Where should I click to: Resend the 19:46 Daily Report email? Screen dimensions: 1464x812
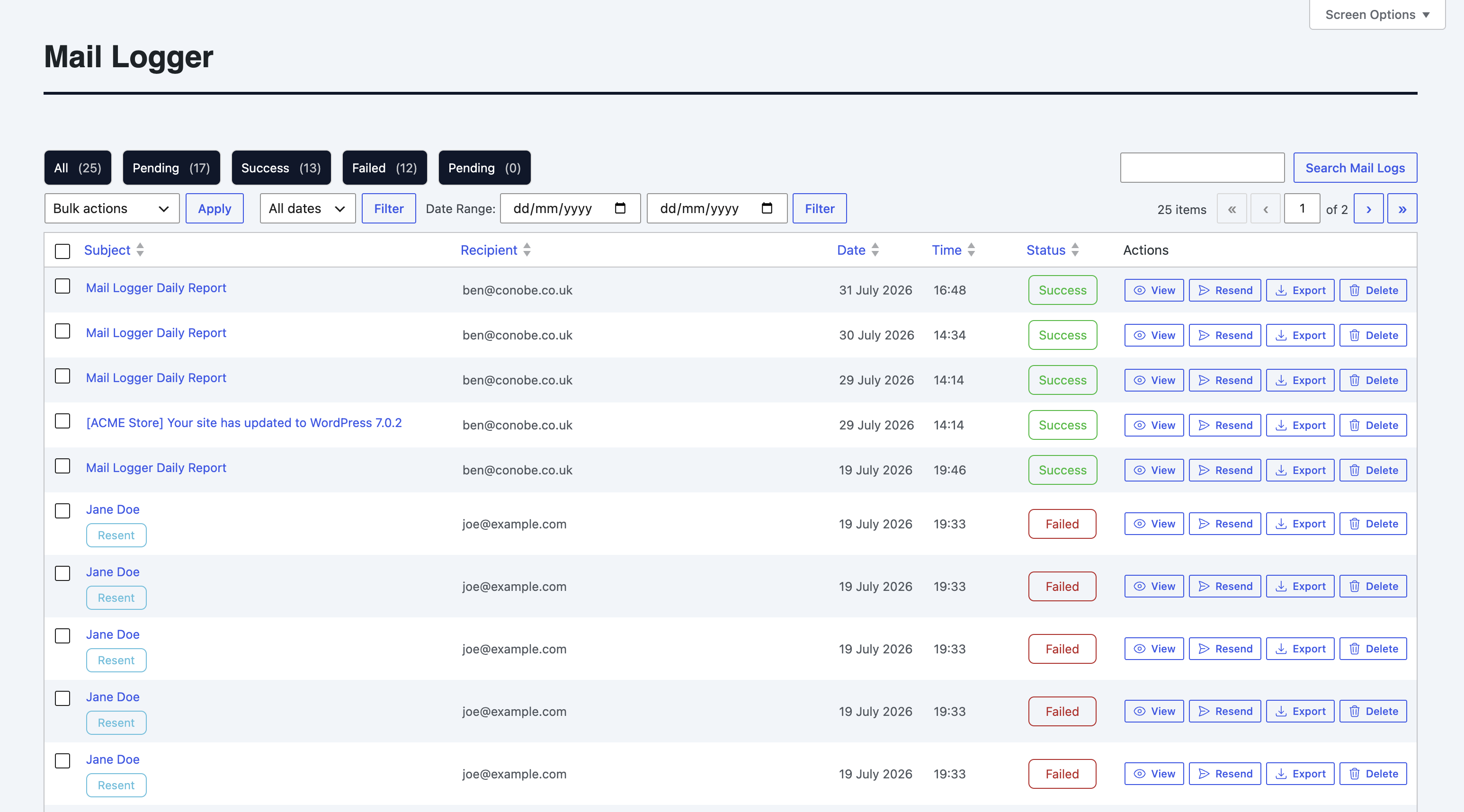[1225, 470]
